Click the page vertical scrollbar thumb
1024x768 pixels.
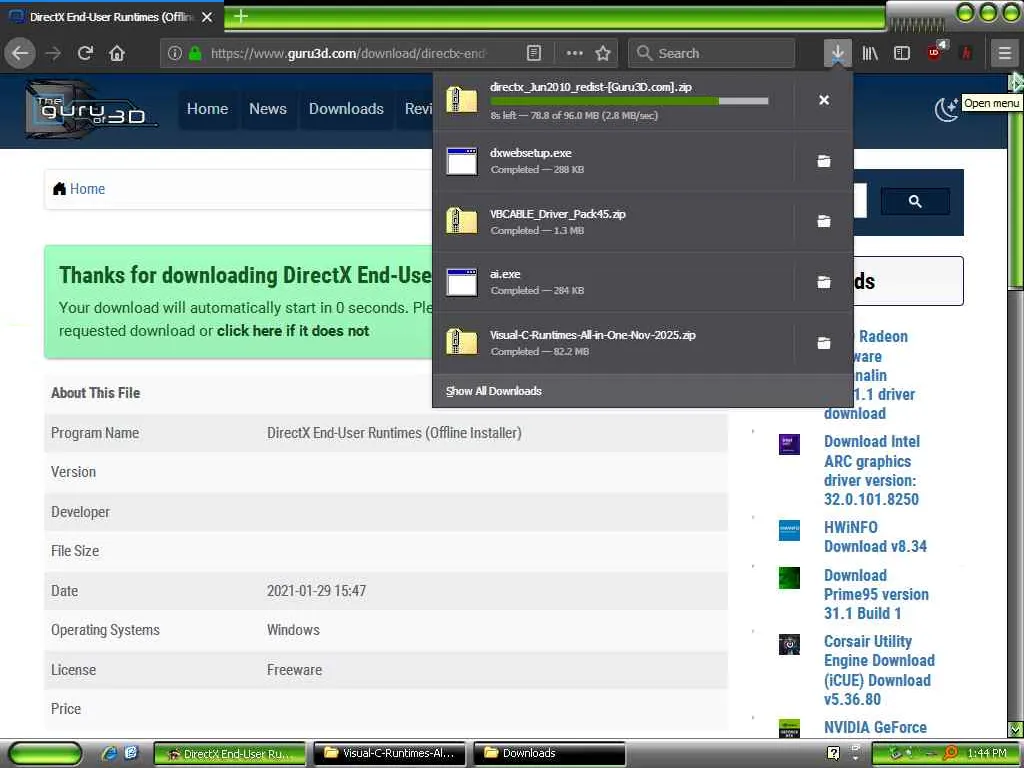coord(1015,189)
